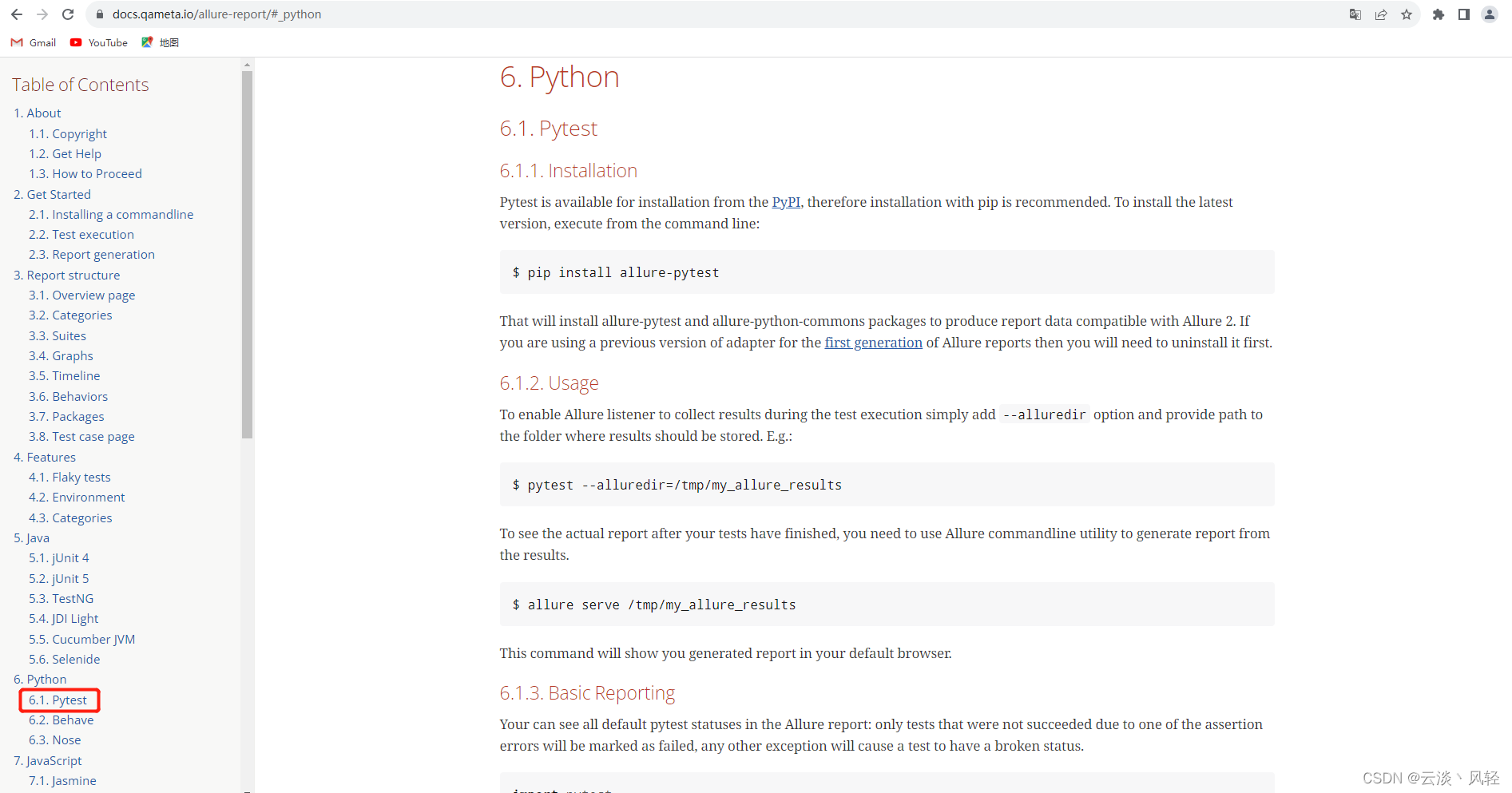
Task: Open 3.8. Test case page
Action: tap(81, 437)
